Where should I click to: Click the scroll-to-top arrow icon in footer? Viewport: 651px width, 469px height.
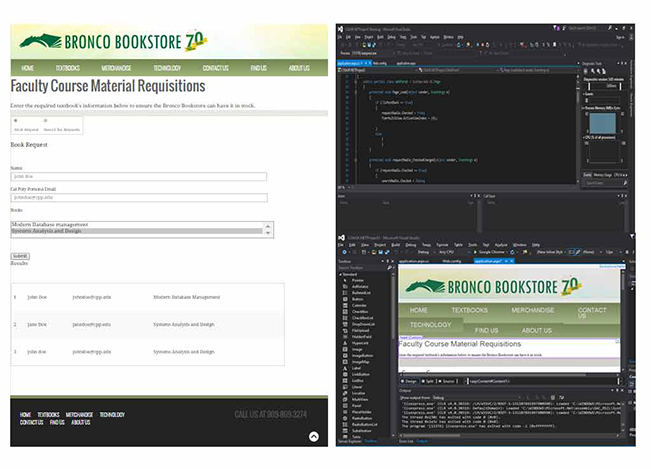[x=313, y=436]
